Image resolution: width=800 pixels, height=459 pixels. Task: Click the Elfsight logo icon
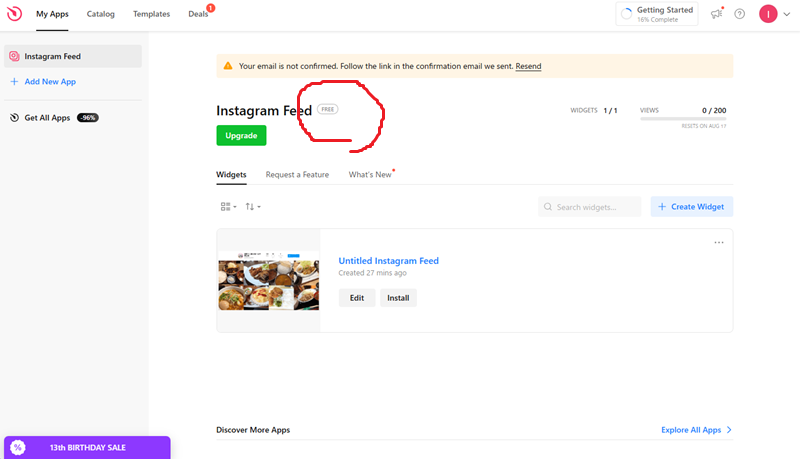(x=15, y=14)
